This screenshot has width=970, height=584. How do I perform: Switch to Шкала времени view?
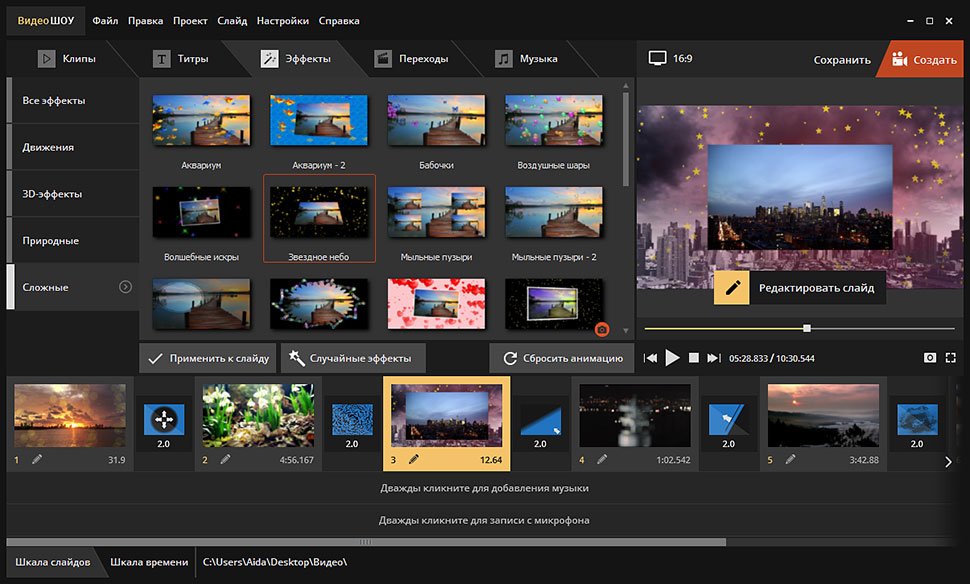pyautogui.click(x=149, y=562)
